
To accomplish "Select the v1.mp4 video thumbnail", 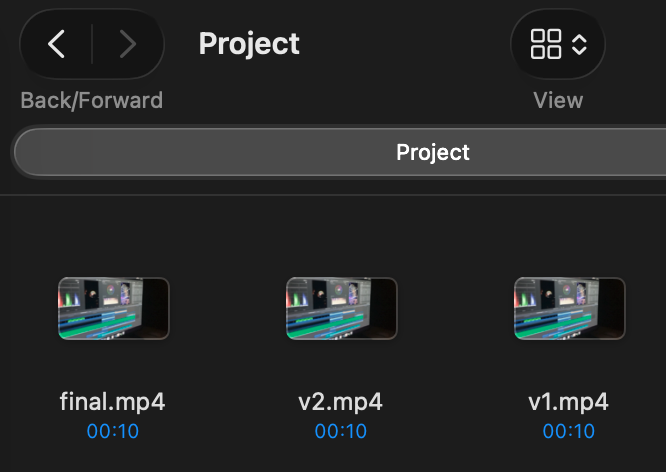I will coord(569,308).
